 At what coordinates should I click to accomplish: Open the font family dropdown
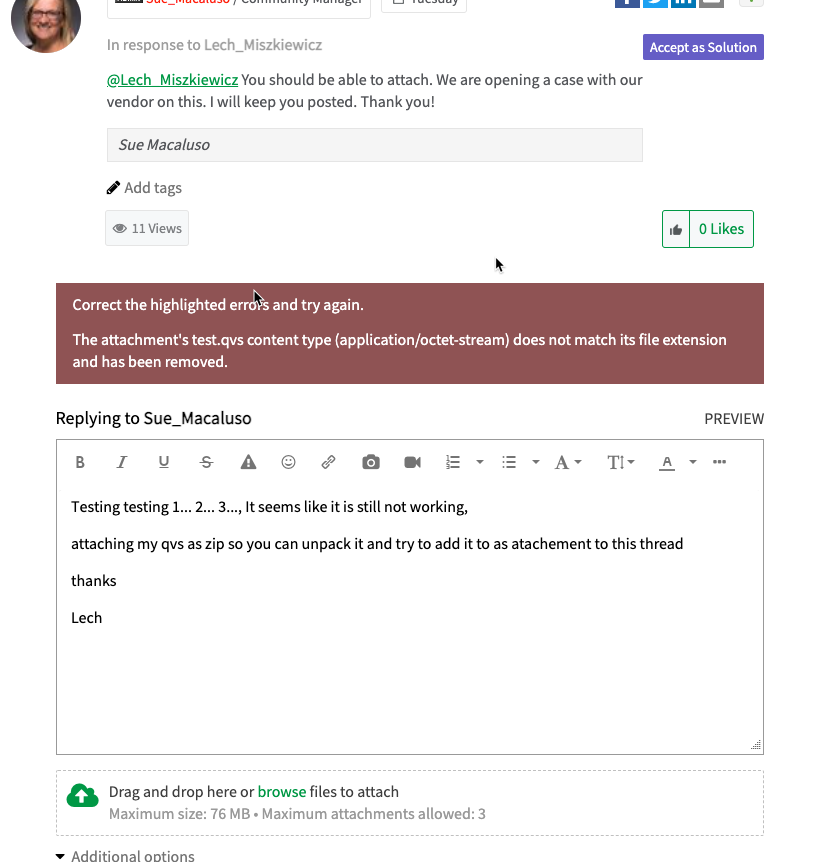pos(568,462)
